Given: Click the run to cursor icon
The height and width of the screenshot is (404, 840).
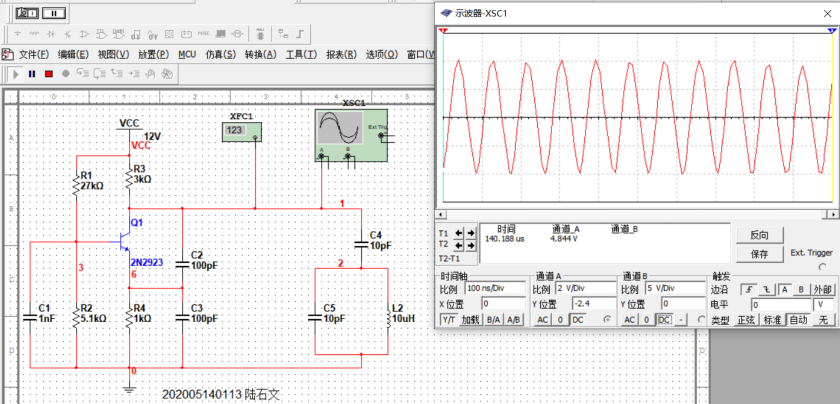Looking at the screenshot, I should pyautogui.click(x=133, y=74).
